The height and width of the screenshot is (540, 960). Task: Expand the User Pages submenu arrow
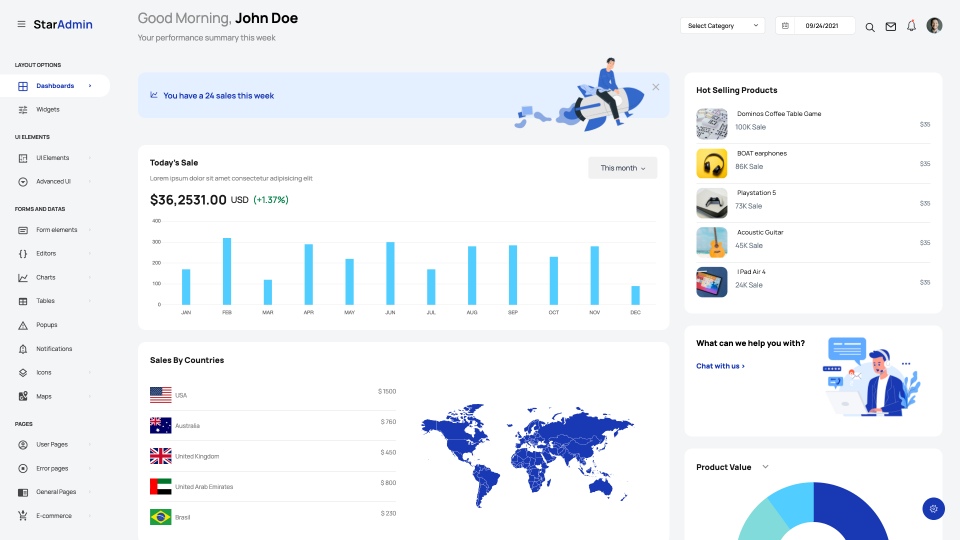(x=90, y=444)
